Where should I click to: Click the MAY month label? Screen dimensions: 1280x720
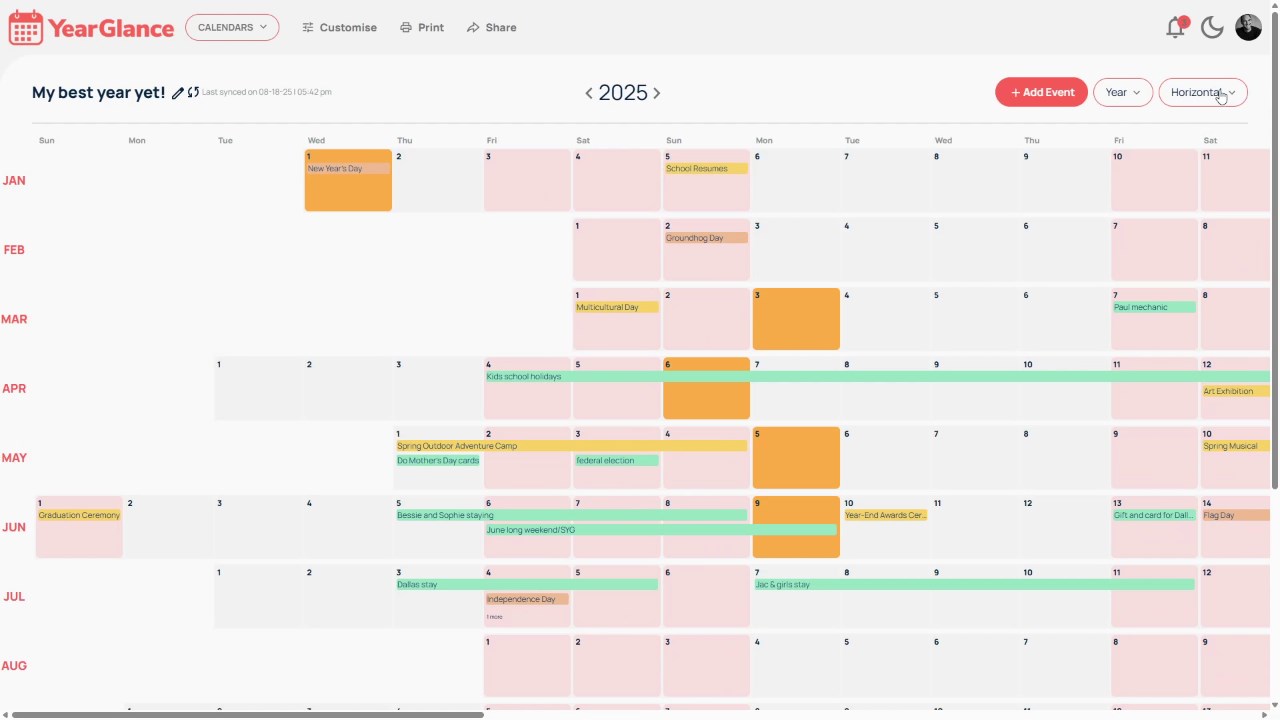click(x=14, y=458)
